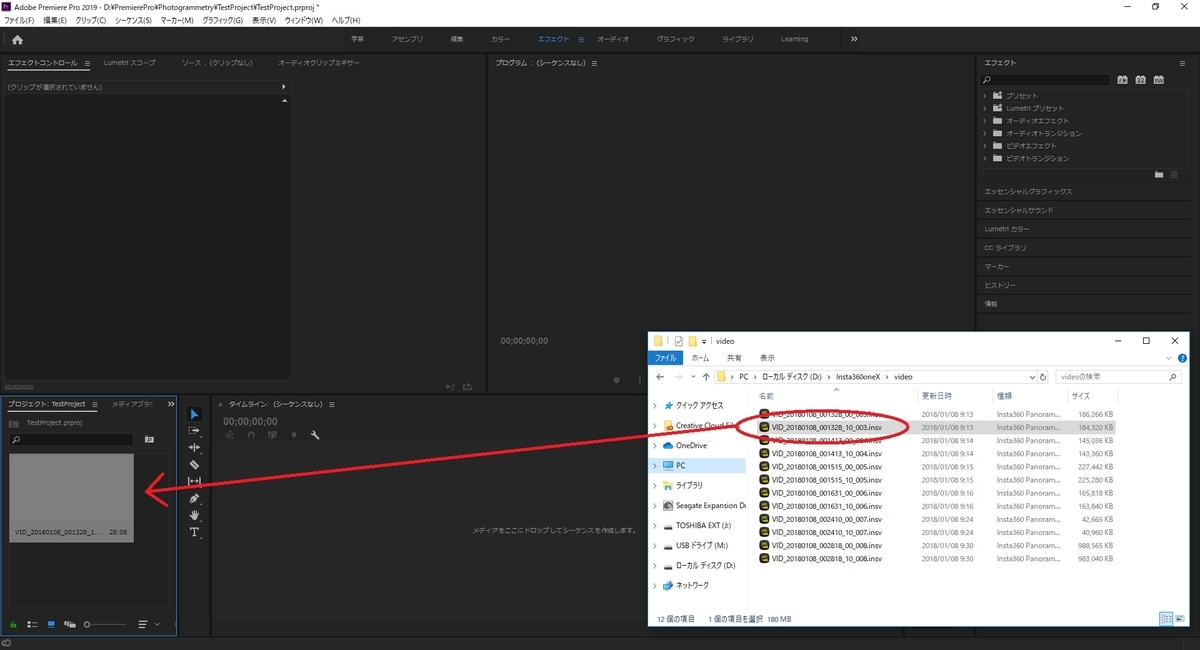Screen dimensions: 1200x650
Task: Open project panel tabs overflow chevron
Action: click(170, 404)
